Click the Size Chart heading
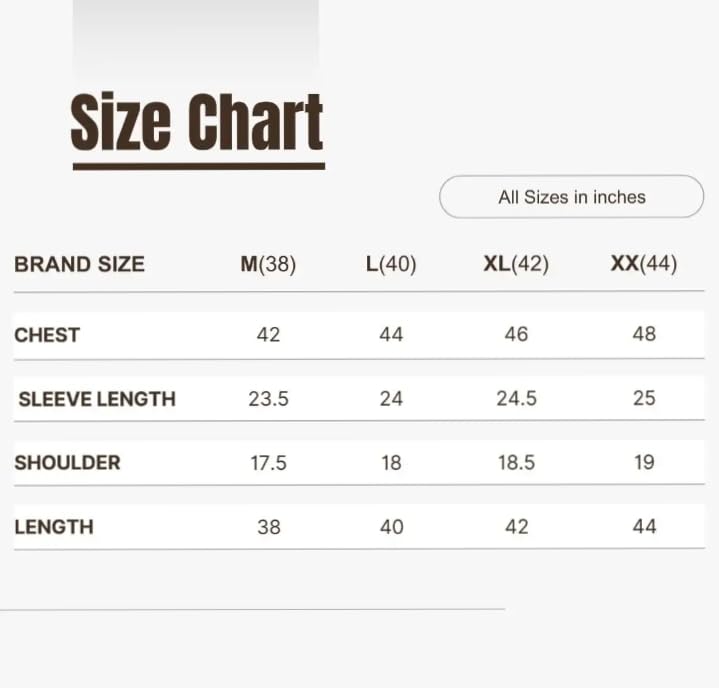The image size is (719, 688). [197, 123]
